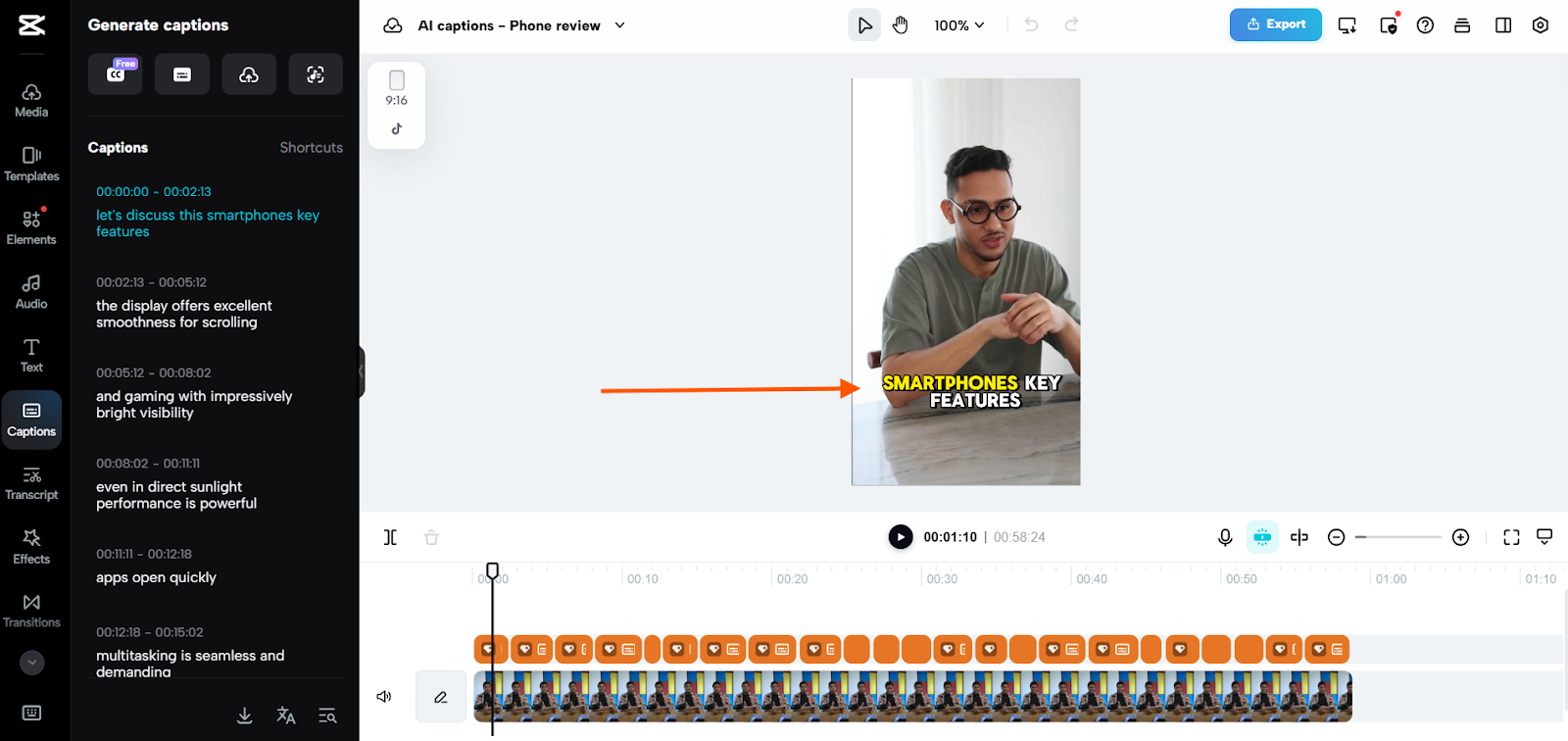
Task: Edit cover pencil button on video track
Action: (441, 697)
